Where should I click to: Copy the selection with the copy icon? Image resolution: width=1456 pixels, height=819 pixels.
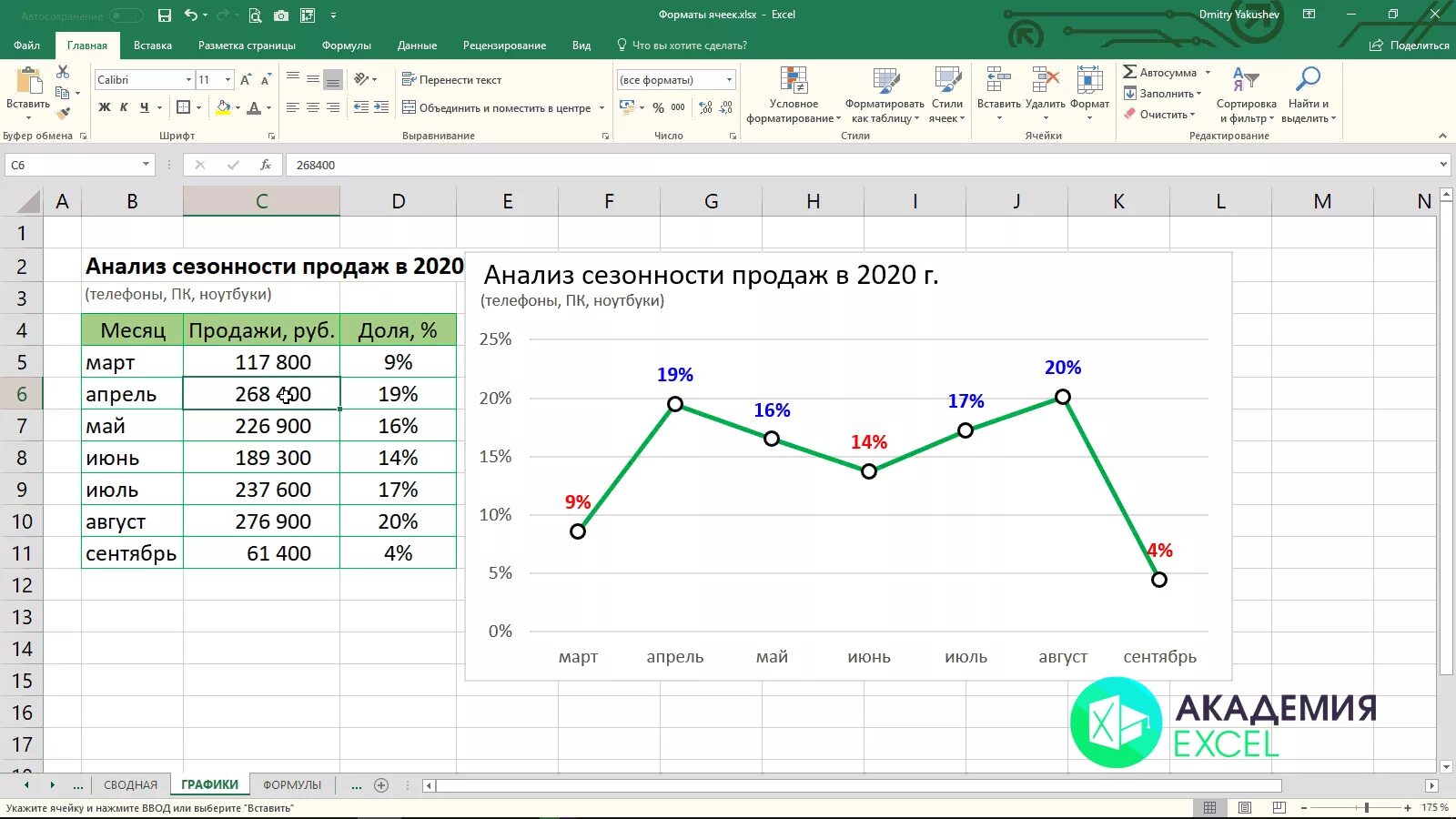63,93
